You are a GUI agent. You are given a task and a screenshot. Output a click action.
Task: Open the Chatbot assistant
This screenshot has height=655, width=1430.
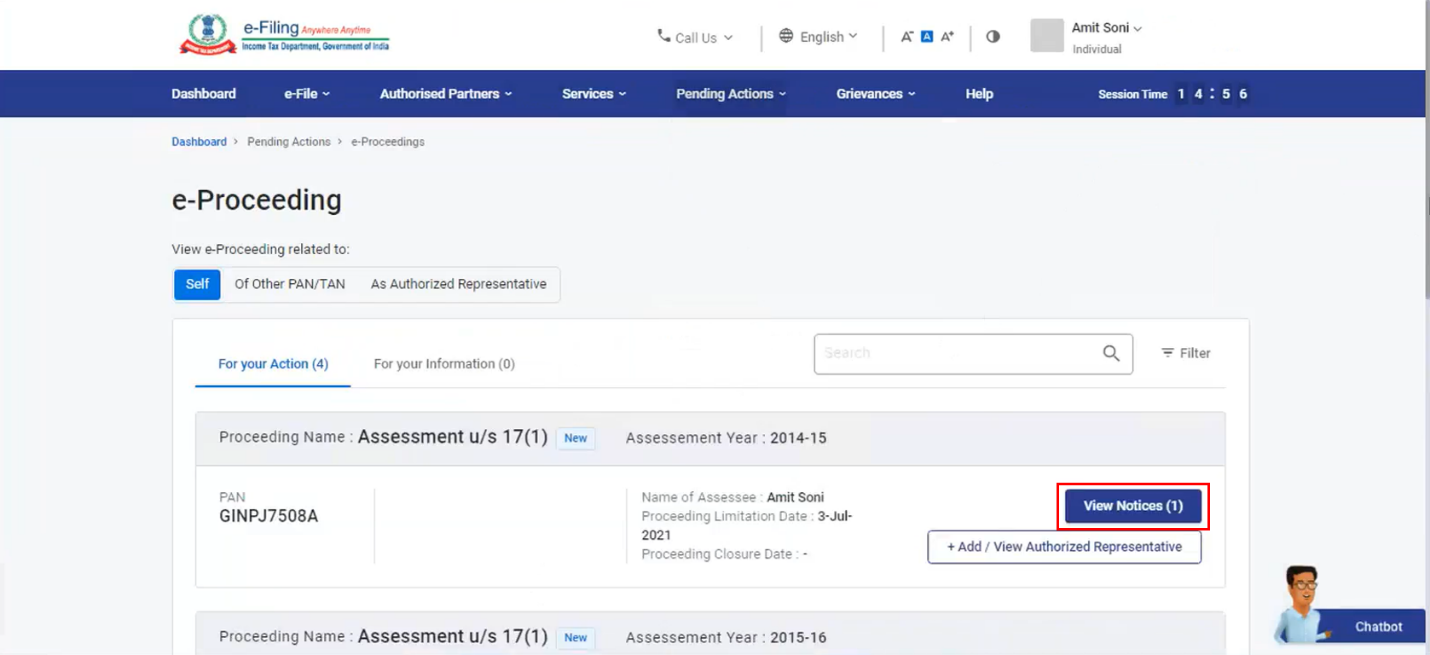click(1377, 626)
